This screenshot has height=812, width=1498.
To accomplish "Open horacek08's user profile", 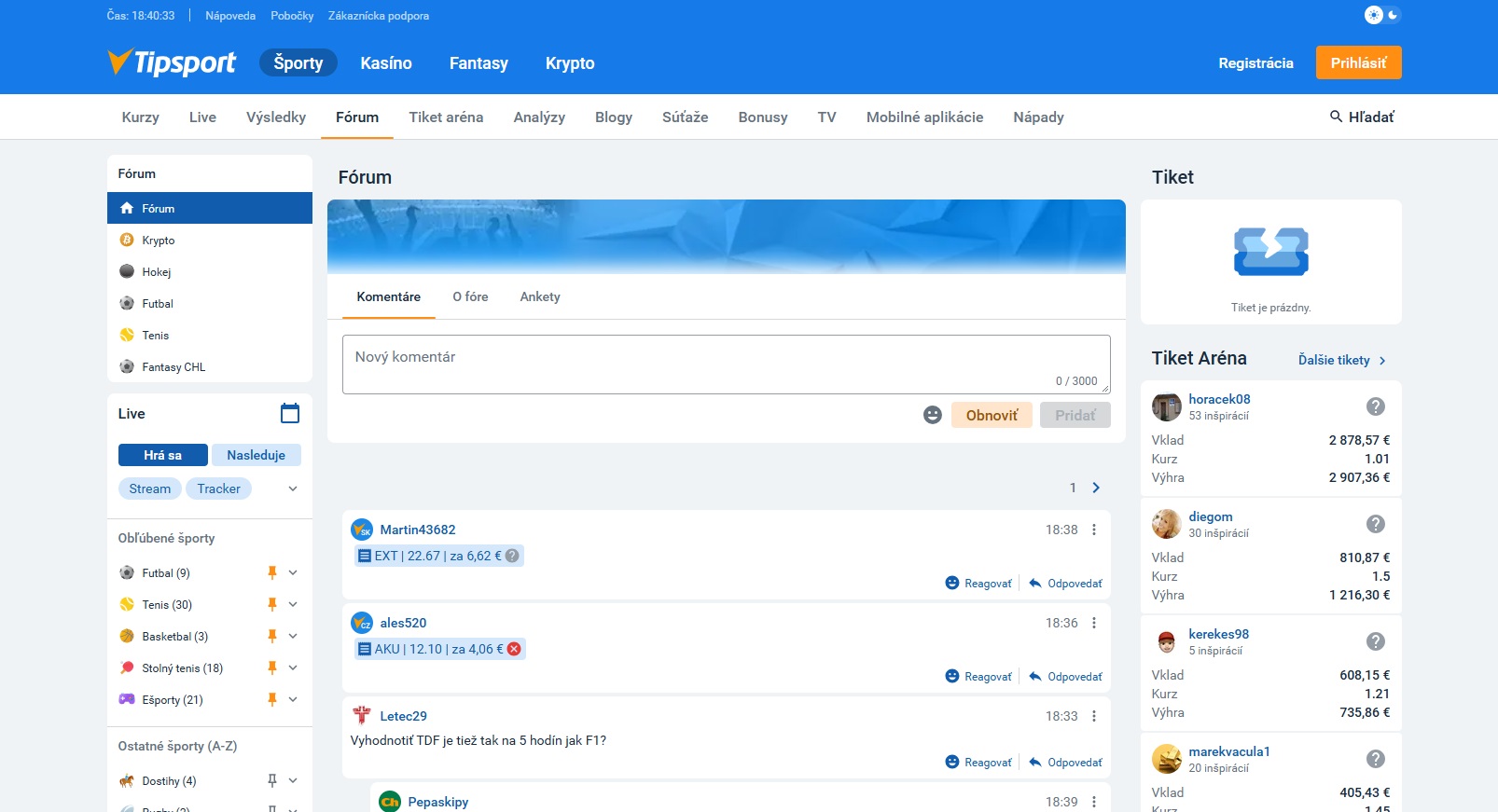I will [1219, 399].
